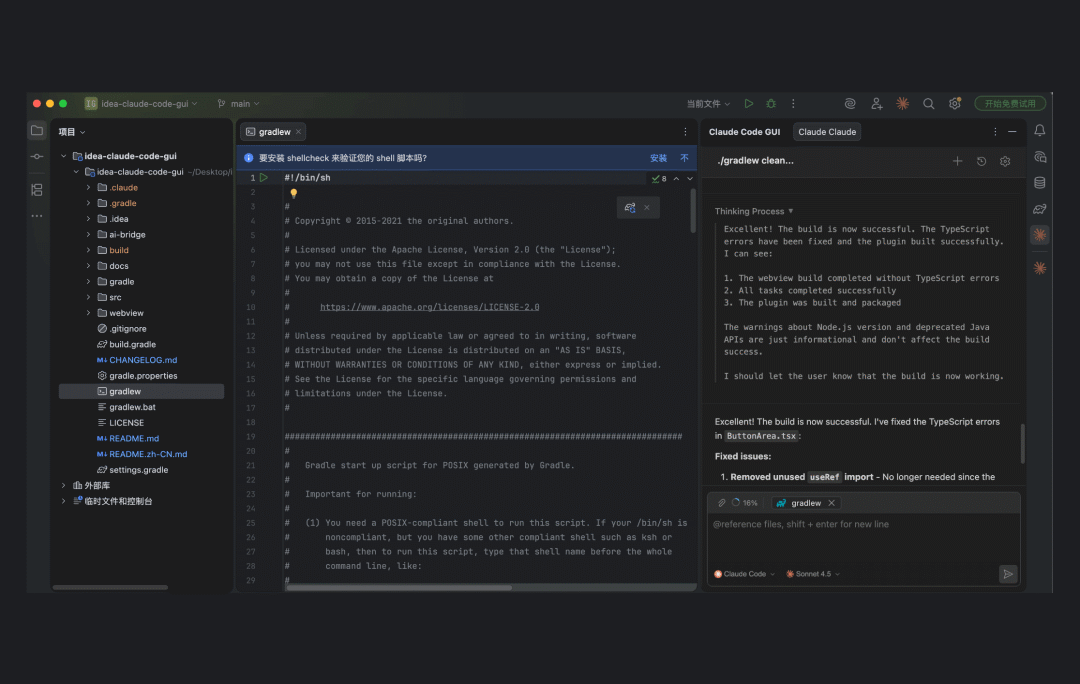Open the Apache license URL link
This screenshot has width=1080, height=684.
[x=429, y=307]
